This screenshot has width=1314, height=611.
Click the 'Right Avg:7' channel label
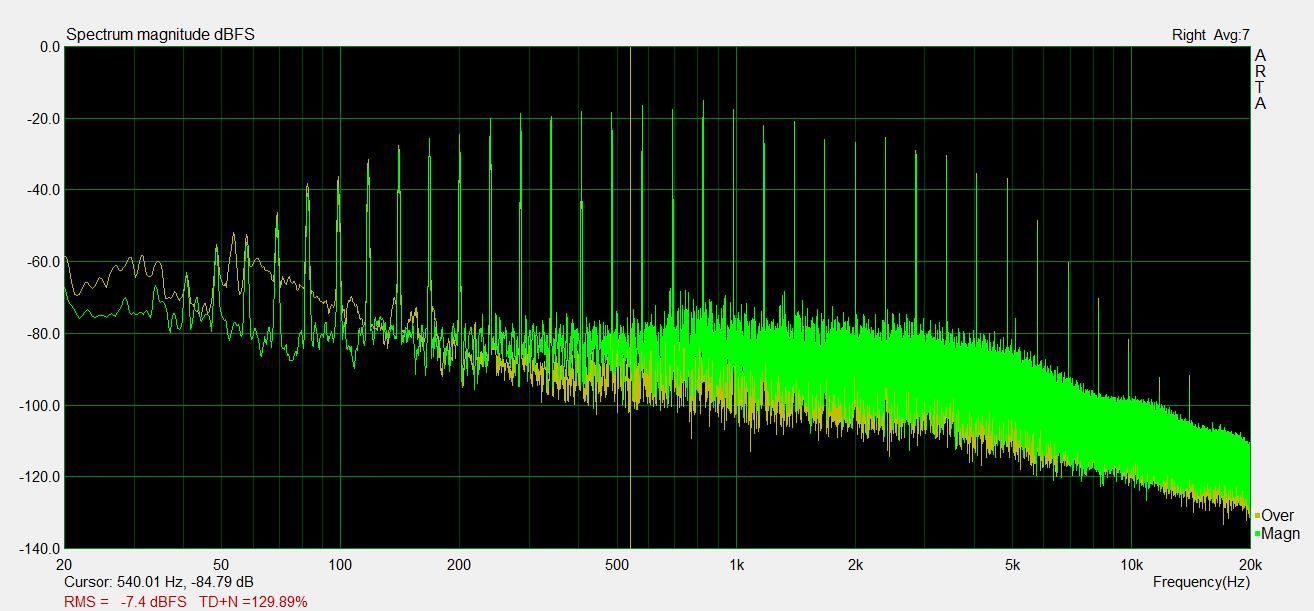coord(1210,35)
